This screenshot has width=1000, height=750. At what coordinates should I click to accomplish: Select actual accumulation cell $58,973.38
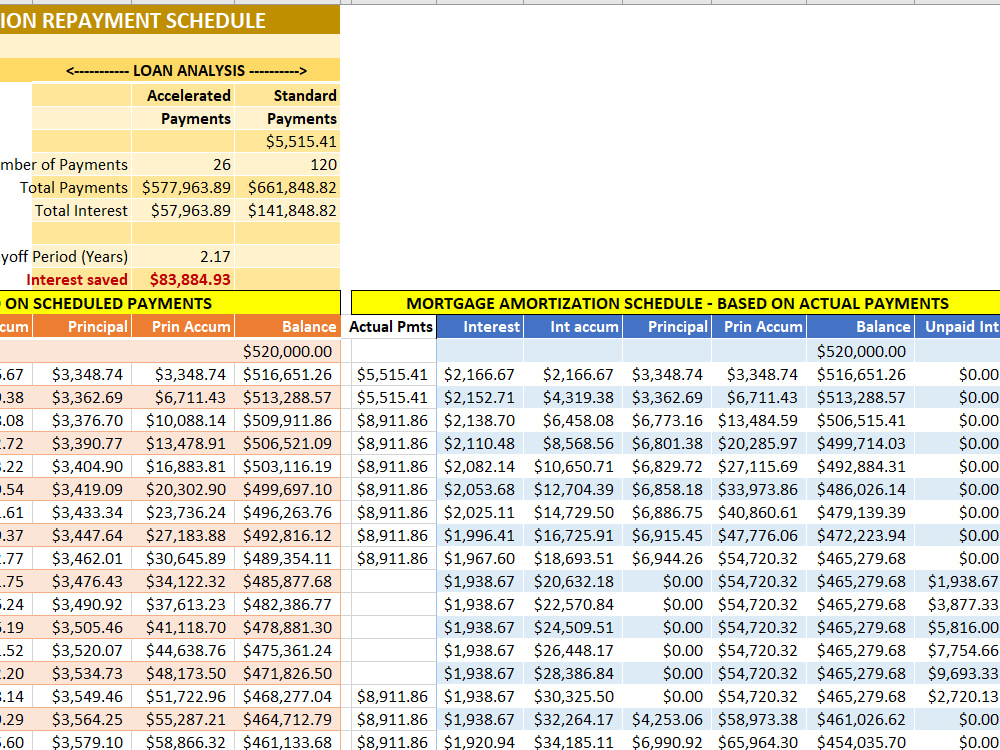[x=759, y=719]
